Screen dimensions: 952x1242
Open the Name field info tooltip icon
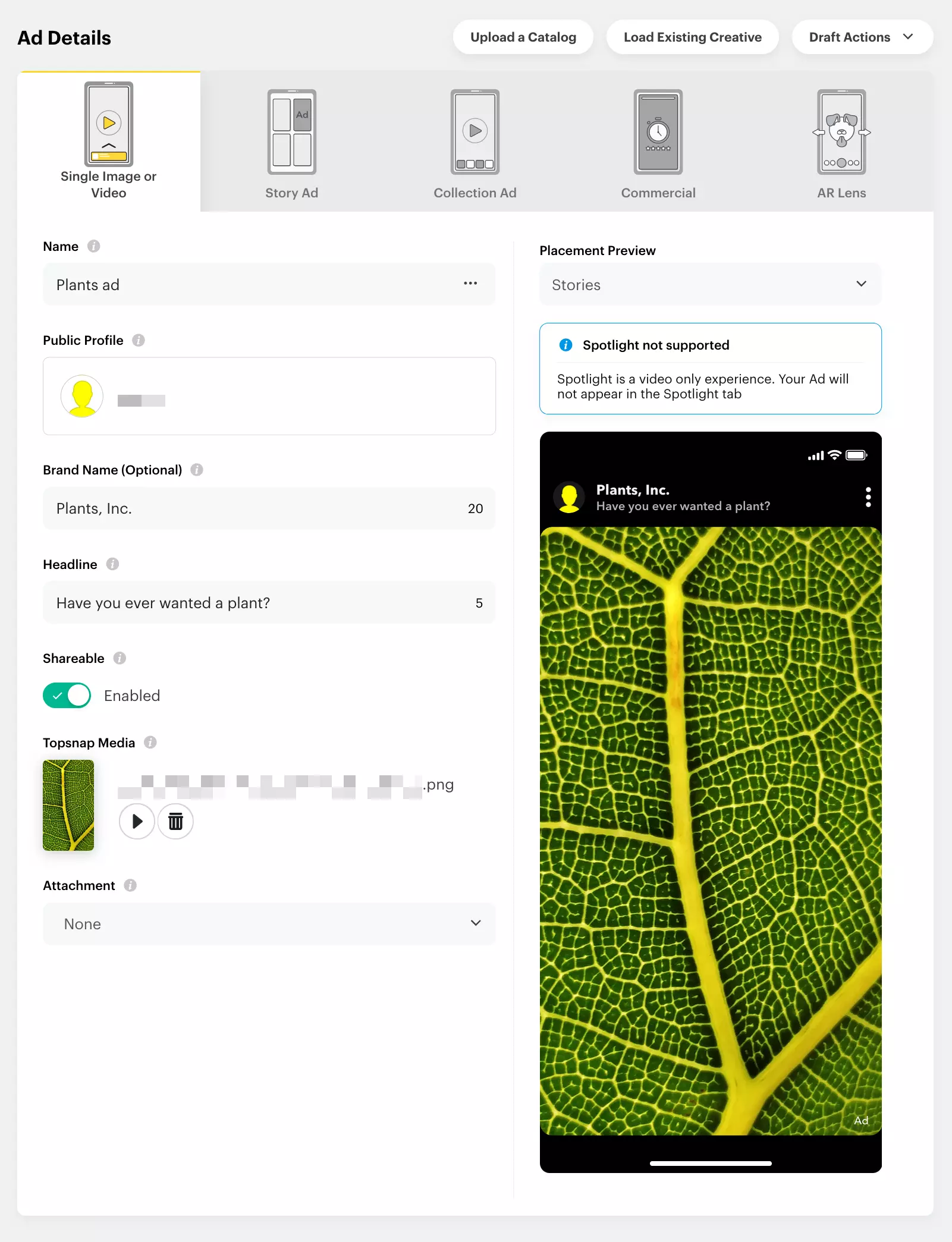pyautogui.click(x=94, y=246)
